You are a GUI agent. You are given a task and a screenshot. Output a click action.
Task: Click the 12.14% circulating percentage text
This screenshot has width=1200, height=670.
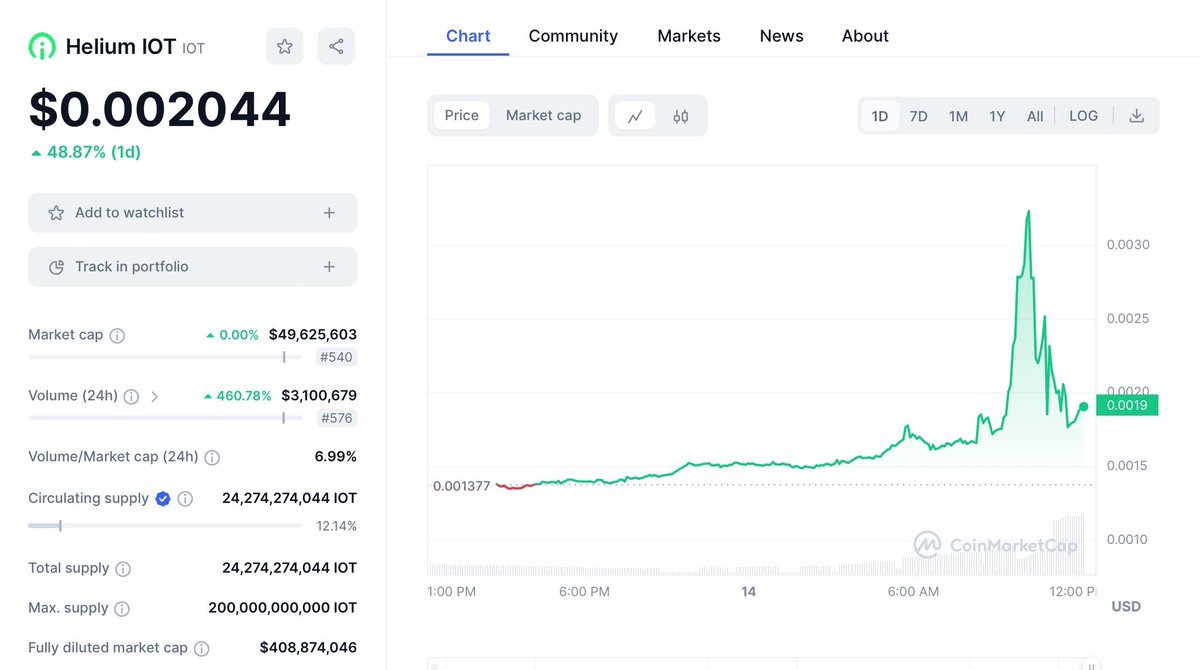[x=337, y=526]
